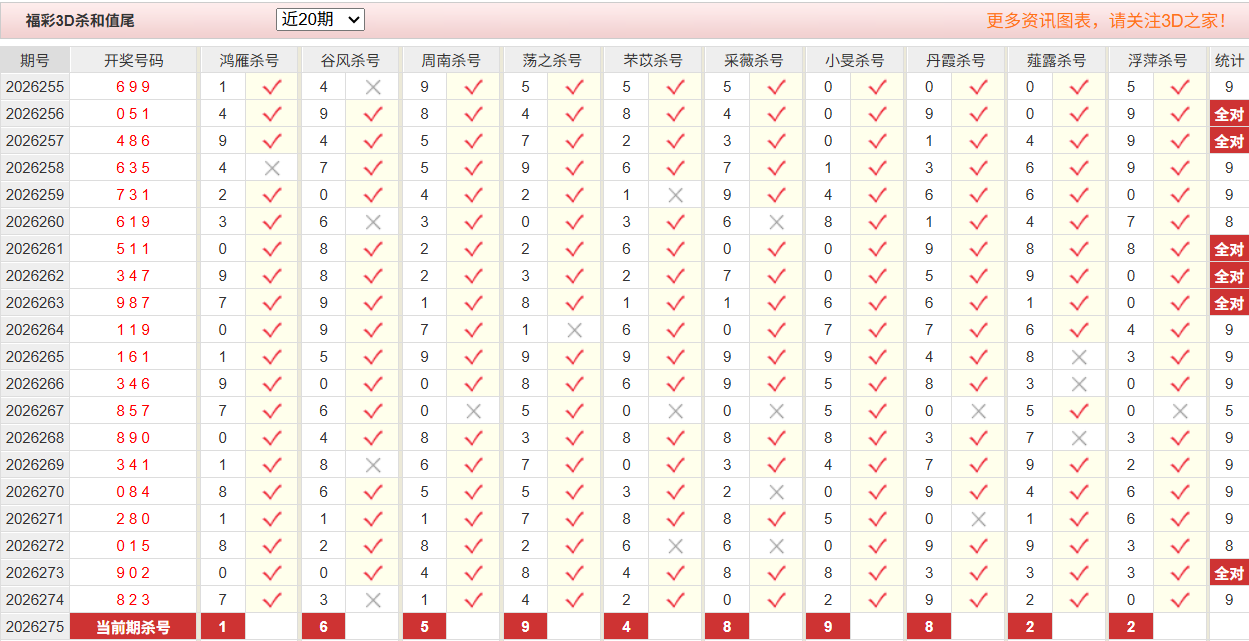
Task: Click the 统计 value 5 in row 2026267
Action: click(x=1229, y=411)
